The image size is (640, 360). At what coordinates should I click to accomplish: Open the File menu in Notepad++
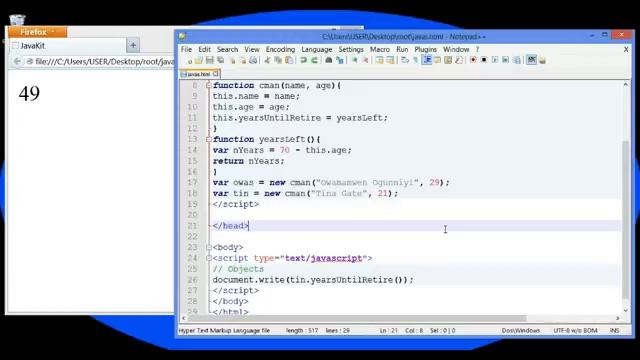coord(186,49)
